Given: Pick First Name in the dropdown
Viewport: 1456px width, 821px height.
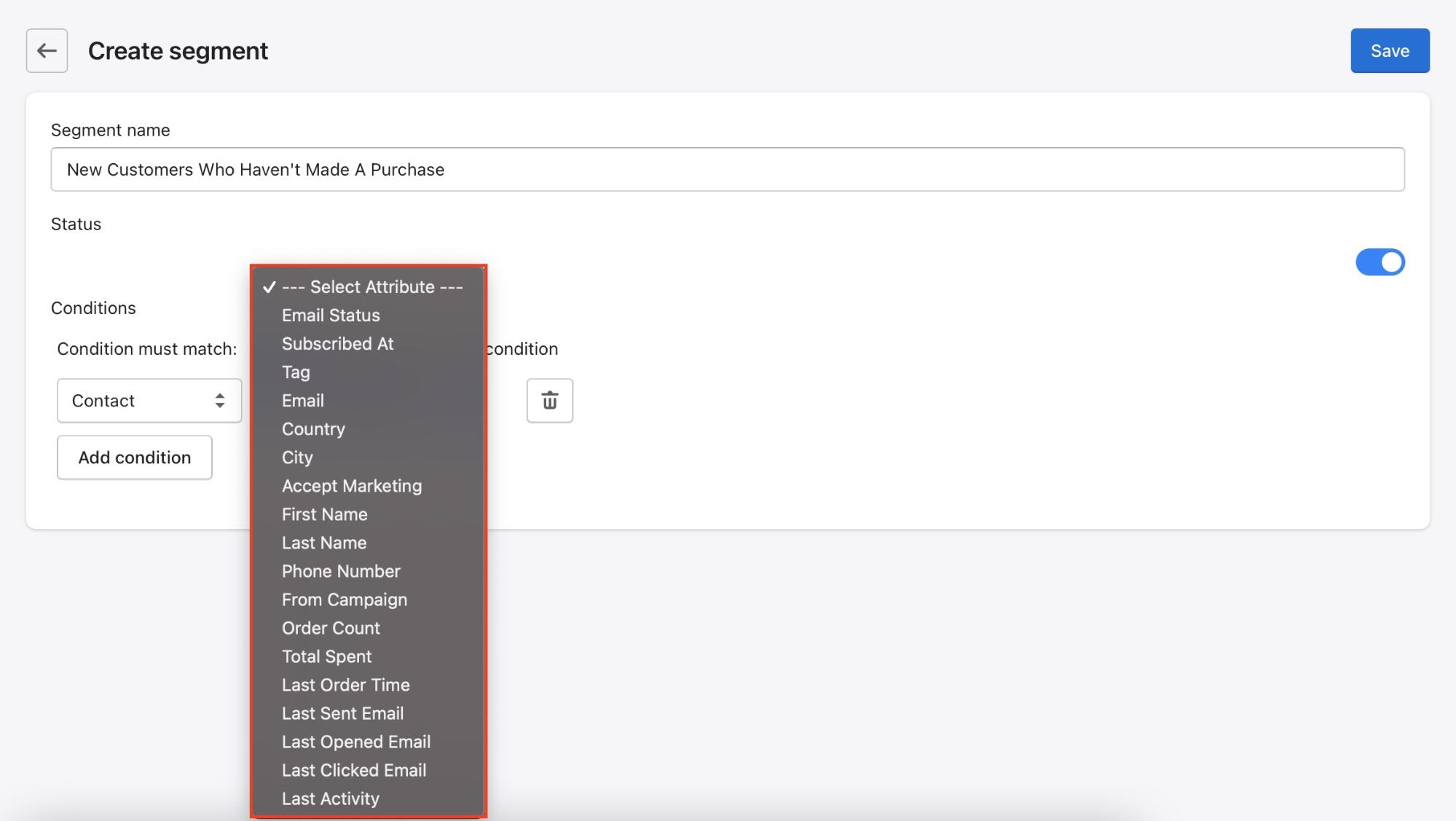Looking at the screenshot, I should (368, 514).
